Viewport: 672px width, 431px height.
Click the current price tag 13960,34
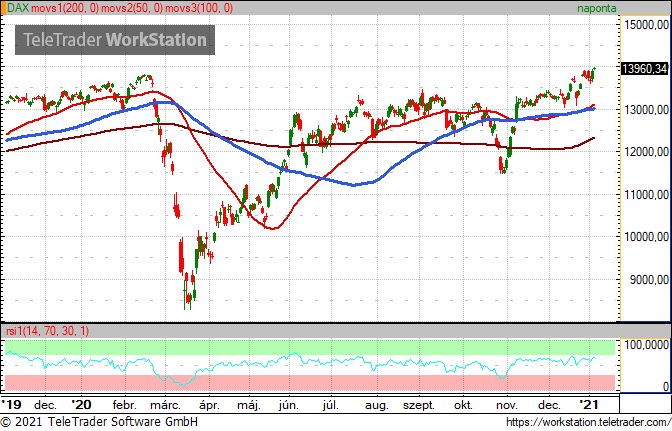click(x=644, y=69)
